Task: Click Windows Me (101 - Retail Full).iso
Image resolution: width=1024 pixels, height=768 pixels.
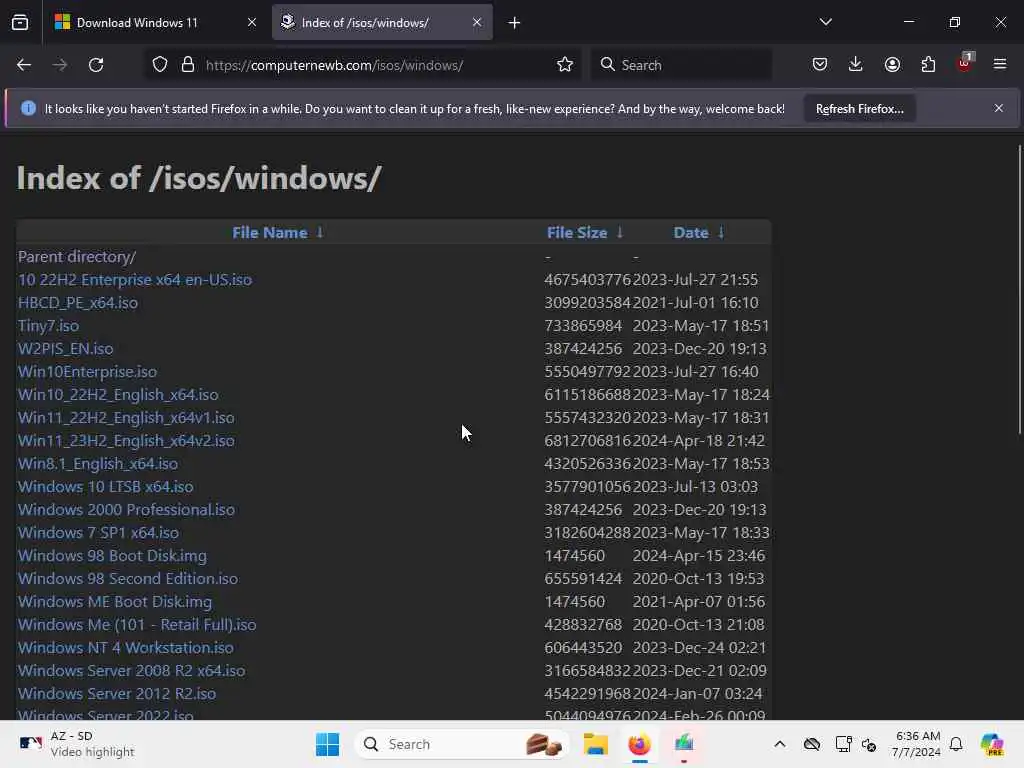Action: pos(137,625)
